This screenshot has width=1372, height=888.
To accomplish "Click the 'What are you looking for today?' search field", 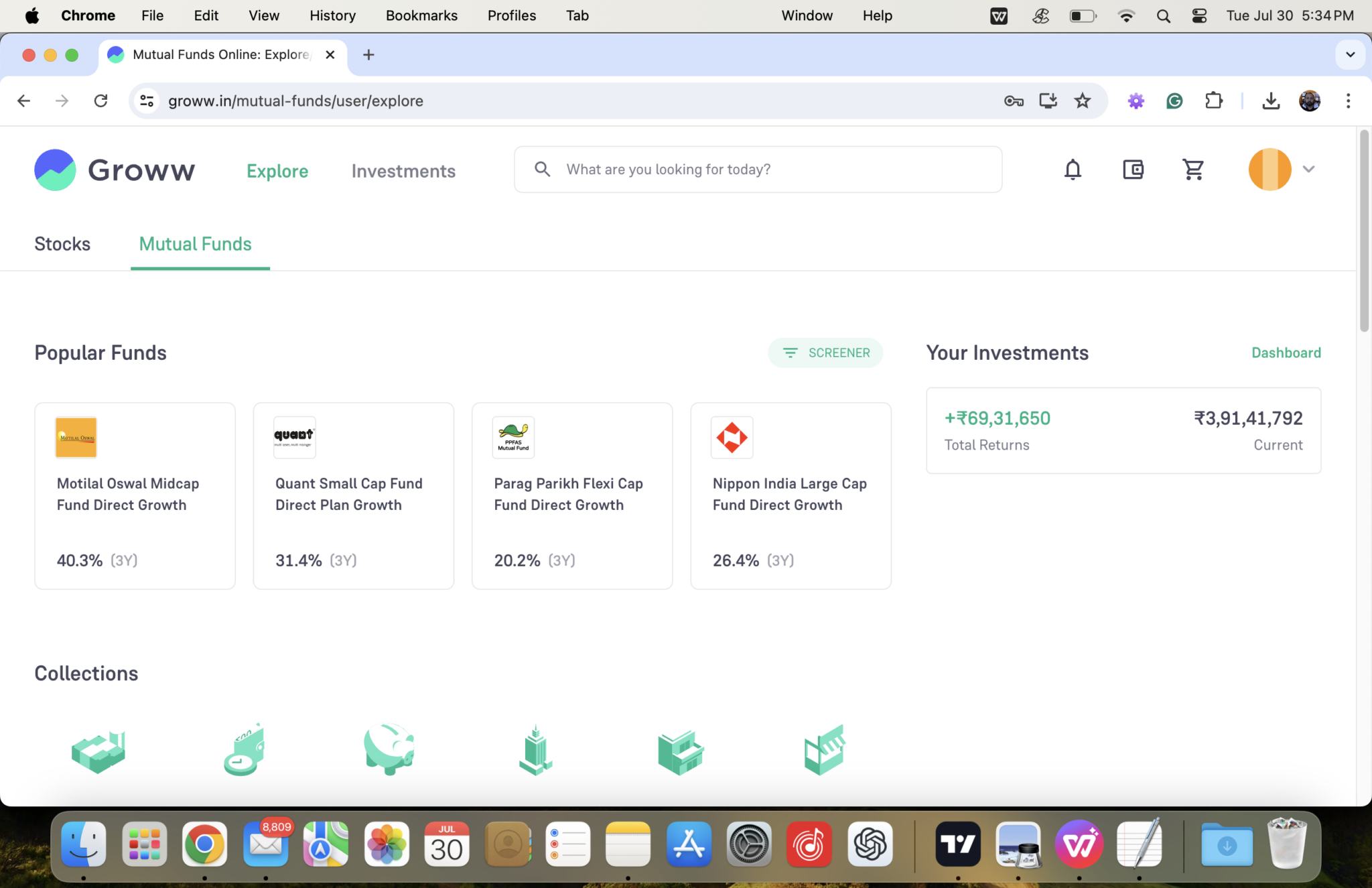I will 757,169.
